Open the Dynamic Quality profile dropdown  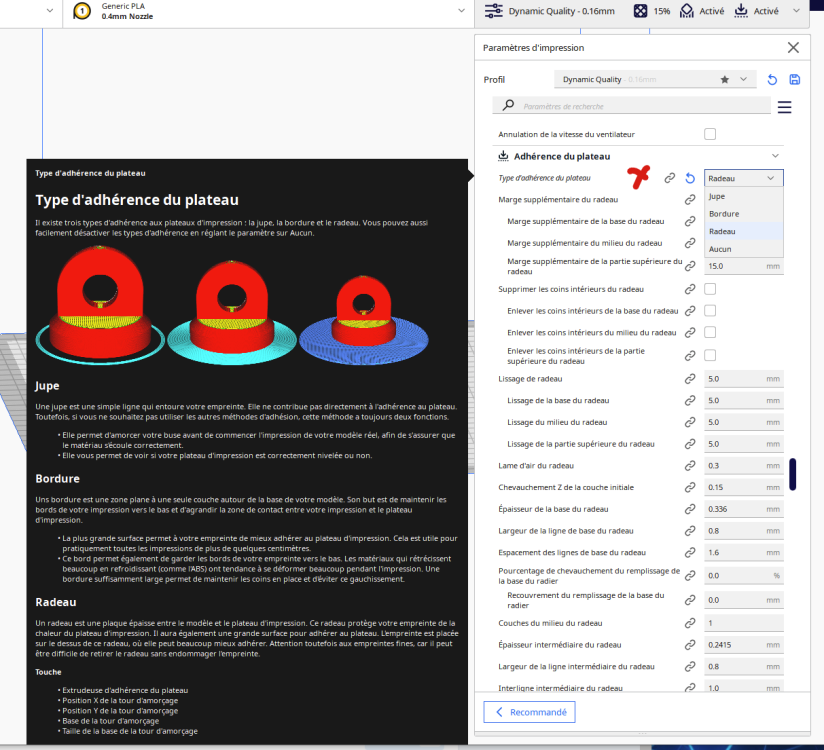coord(655,79)
